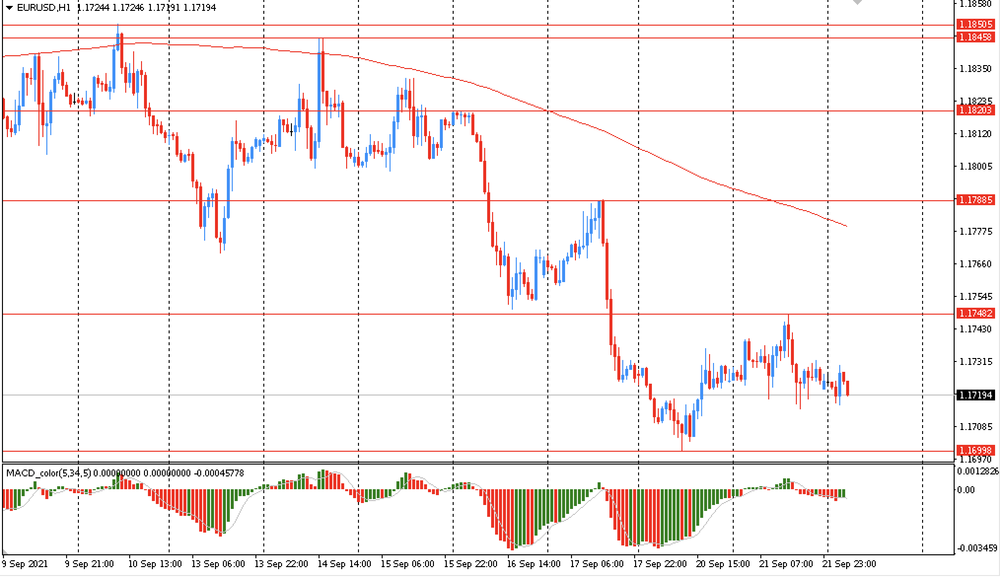Click the MACD scale value -0.003459

coord(978,548)
